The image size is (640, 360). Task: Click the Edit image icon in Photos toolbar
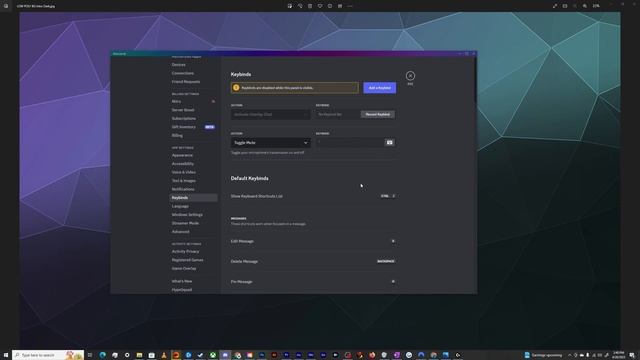click(x=290, y=6)
